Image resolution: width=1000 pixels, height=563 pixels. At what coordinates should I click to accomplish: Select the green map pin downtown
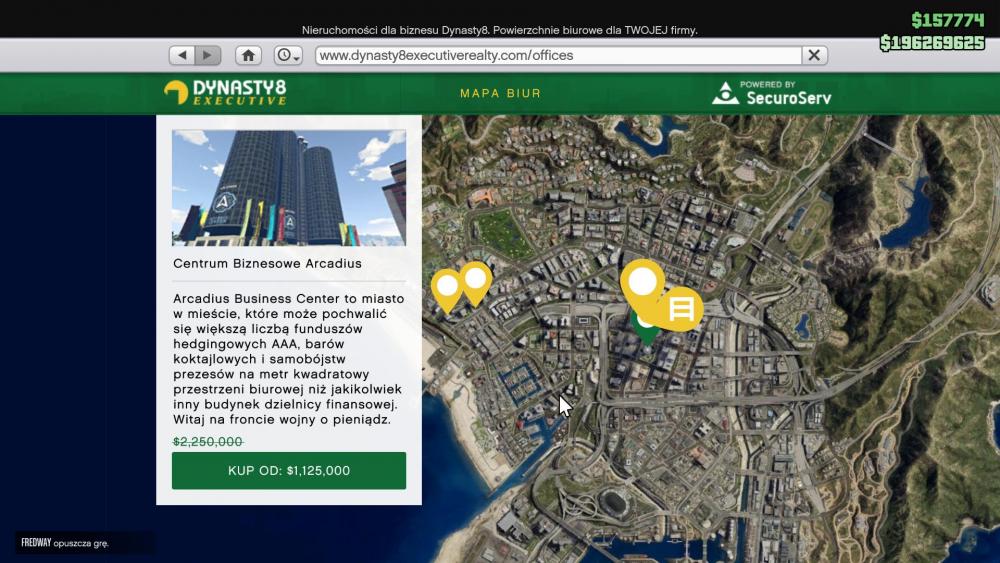[646, 333]
